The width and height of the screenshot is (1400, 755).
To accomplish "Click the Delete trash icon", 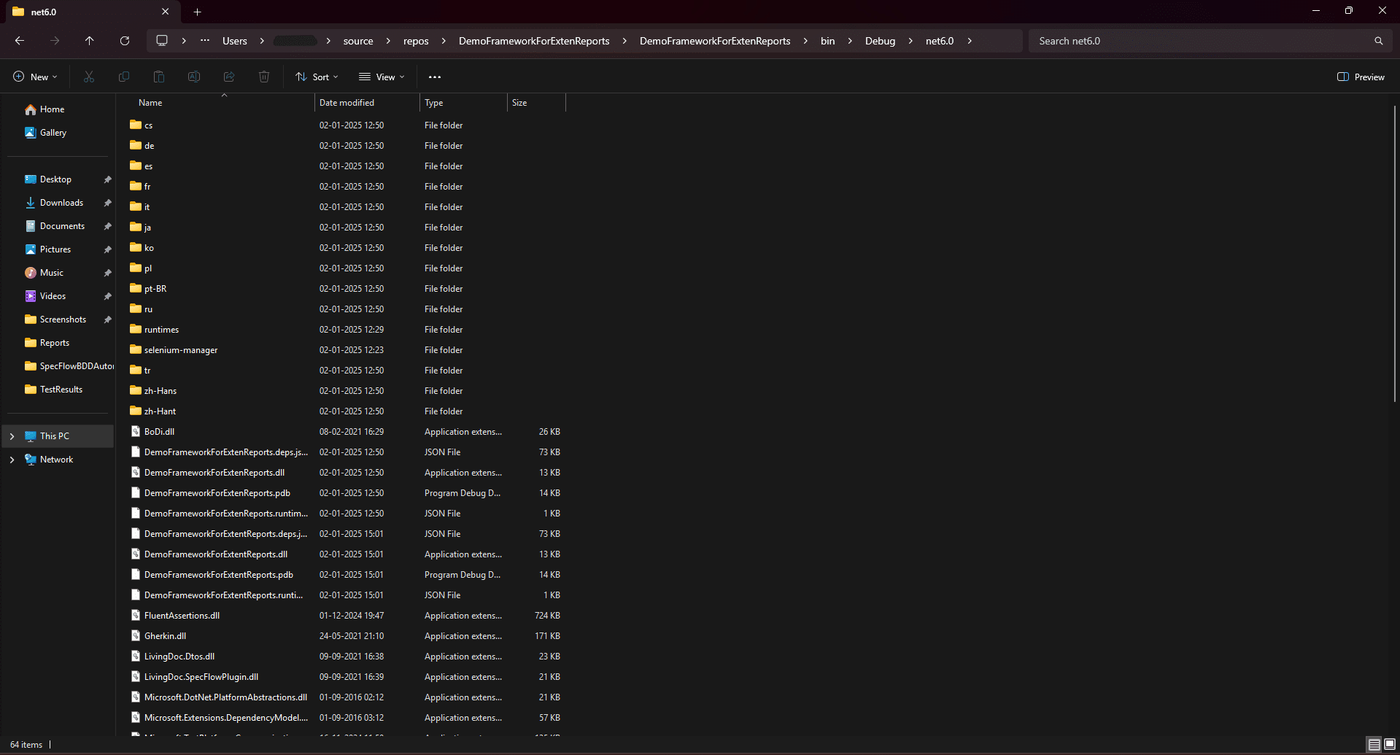I will [x=264, y=77].
